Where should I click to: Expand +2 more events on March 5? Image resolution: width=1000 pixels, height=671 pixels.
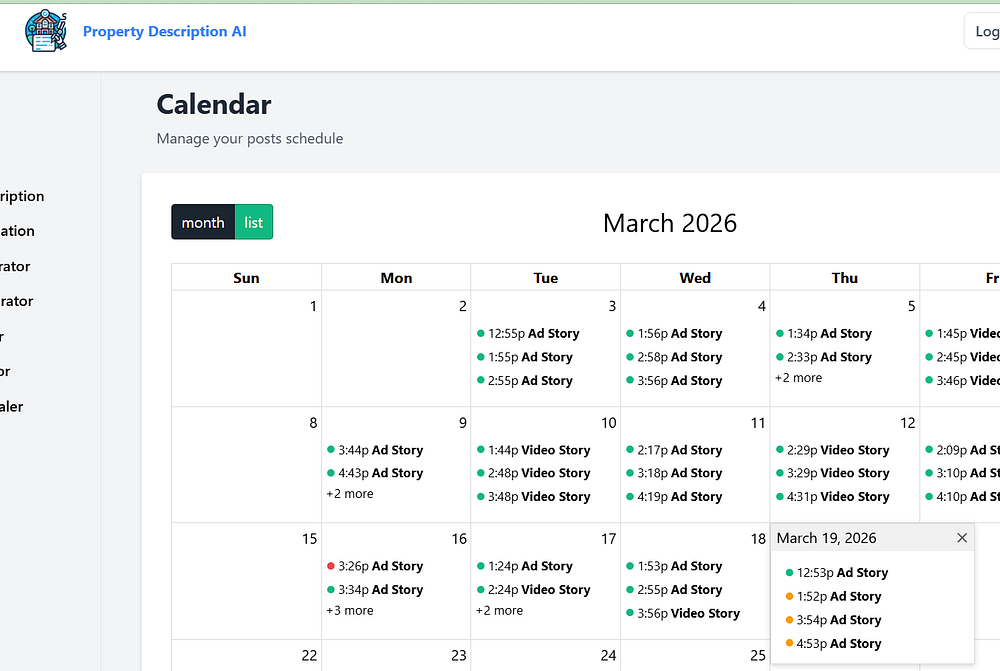pos(798,378)
